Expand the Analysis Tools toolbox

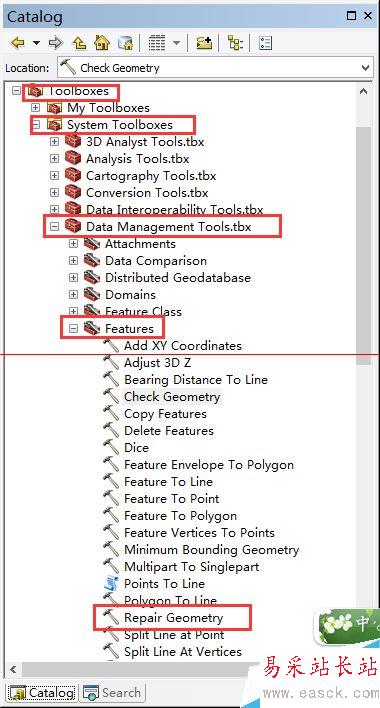(55, 159)
